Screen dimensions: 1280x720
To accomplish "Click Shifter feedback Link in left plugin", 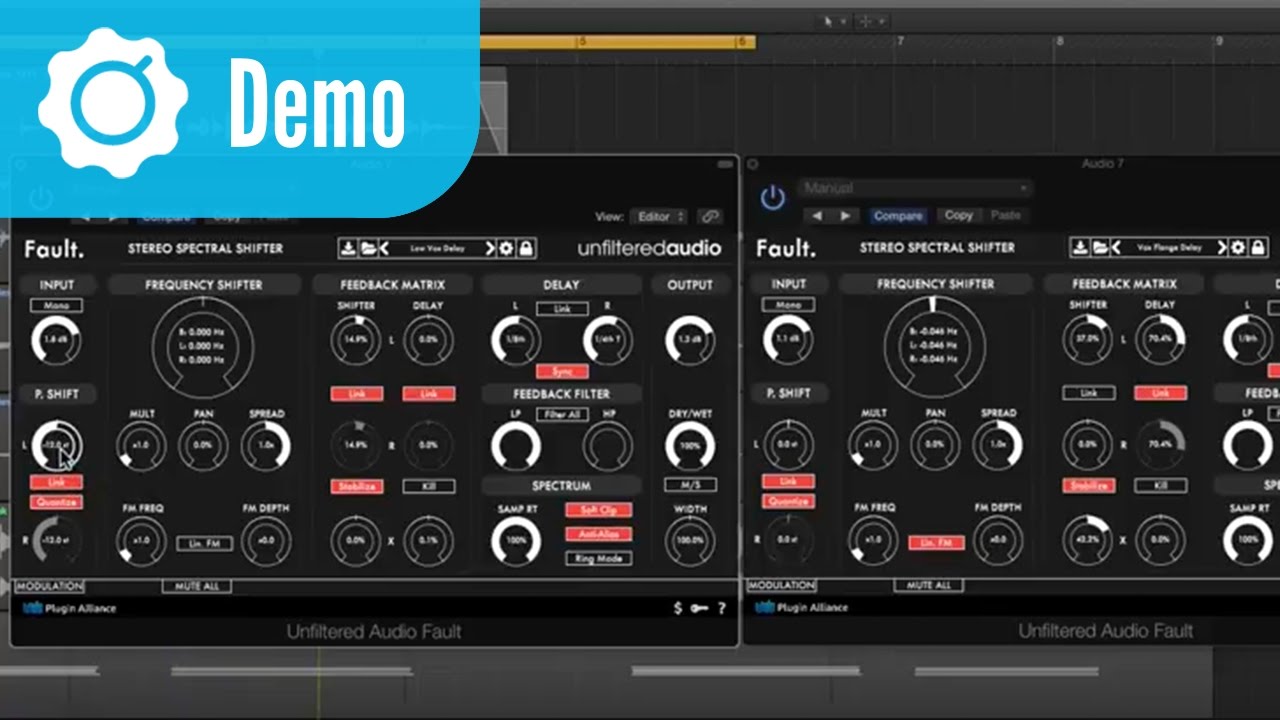I will tap(357, 394).
